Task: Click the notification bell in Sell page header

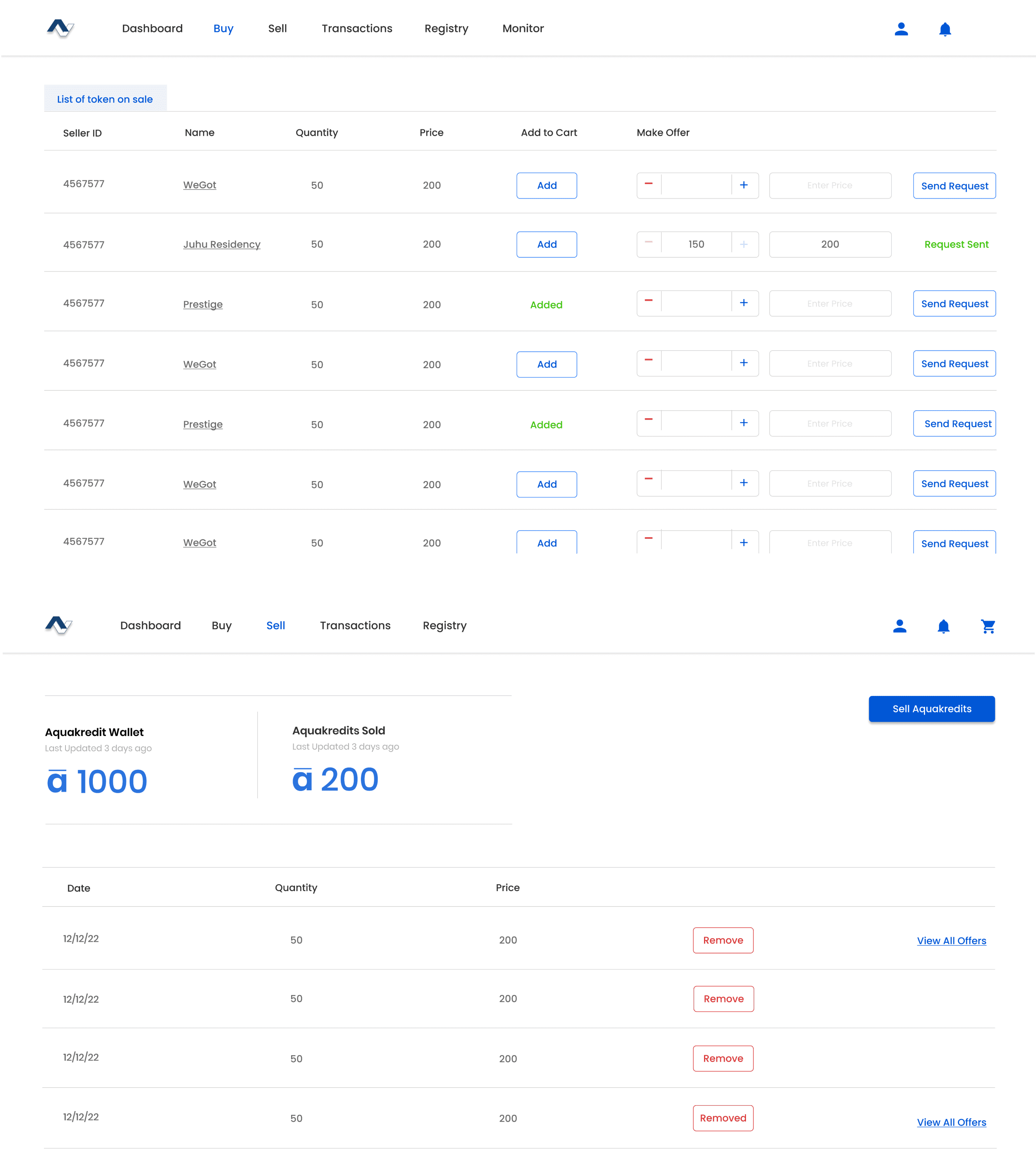Action: [943, 626]
